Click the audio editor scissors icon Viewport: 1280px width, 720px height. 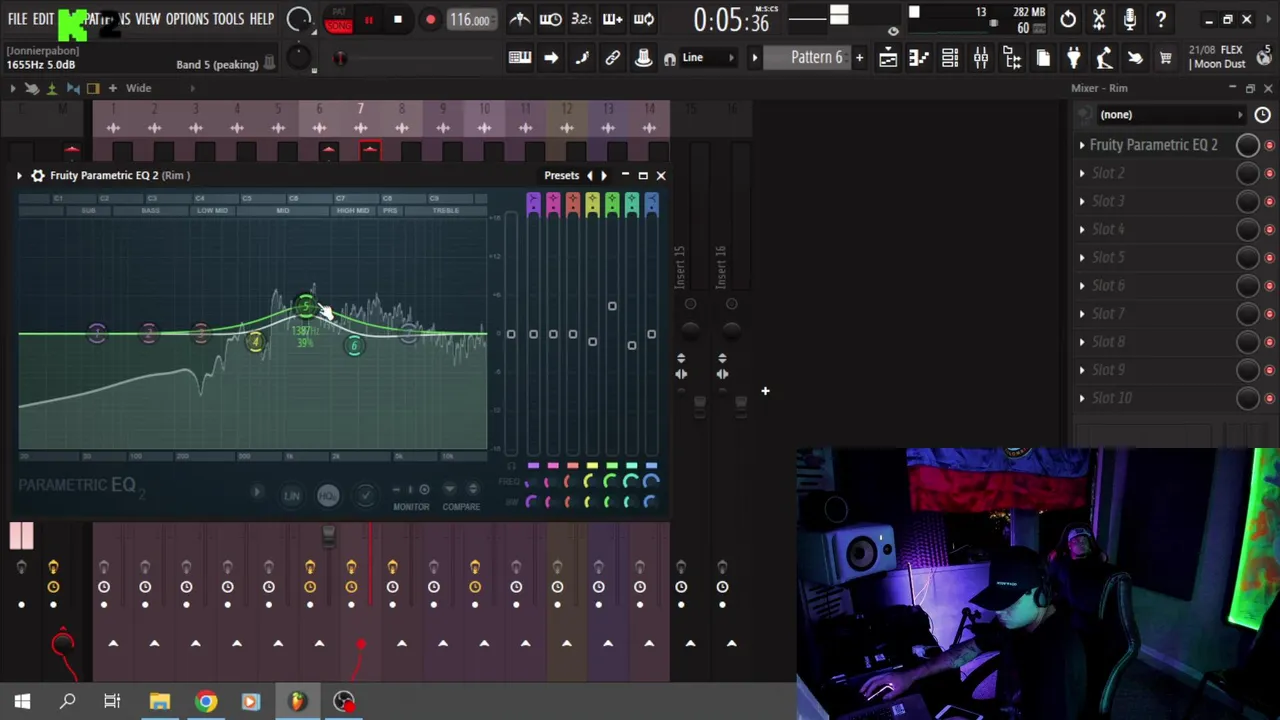coord(1099,19)
